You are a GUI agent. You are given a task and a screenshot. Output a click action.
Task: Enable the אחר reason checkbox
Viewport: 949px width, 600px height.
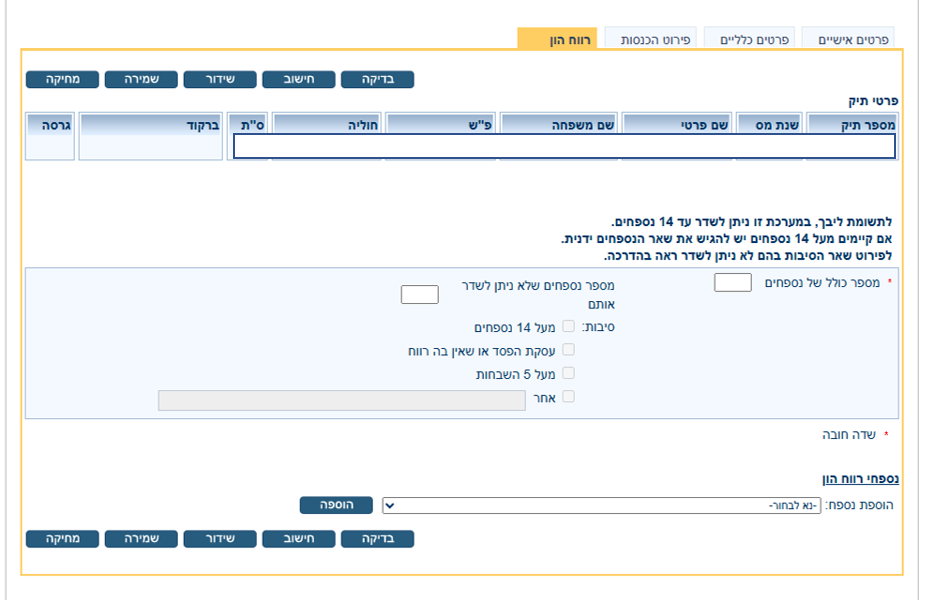pos(568,396)
